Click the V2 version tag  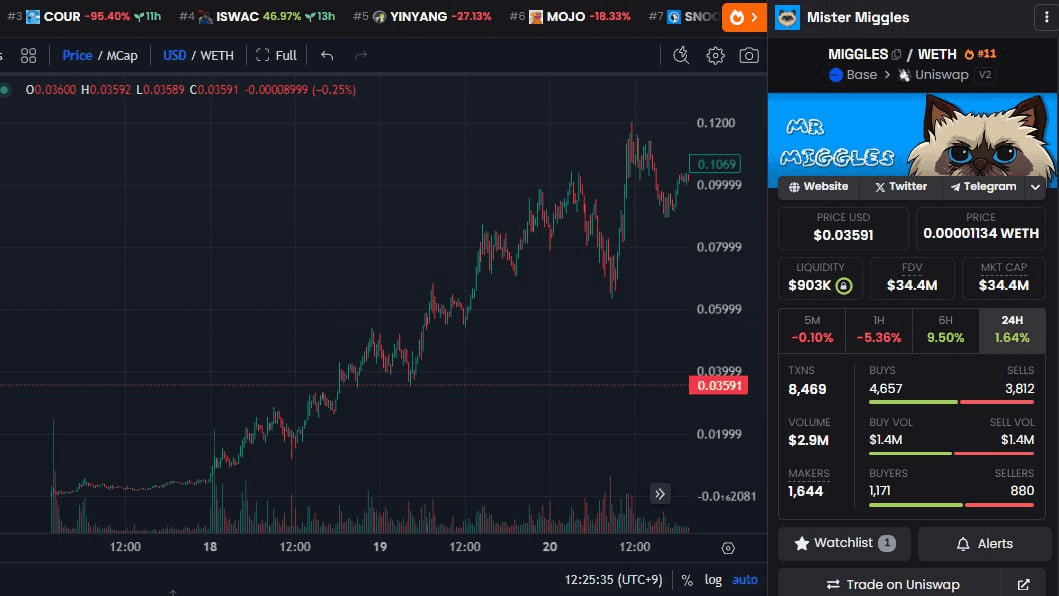click(985, 75)
